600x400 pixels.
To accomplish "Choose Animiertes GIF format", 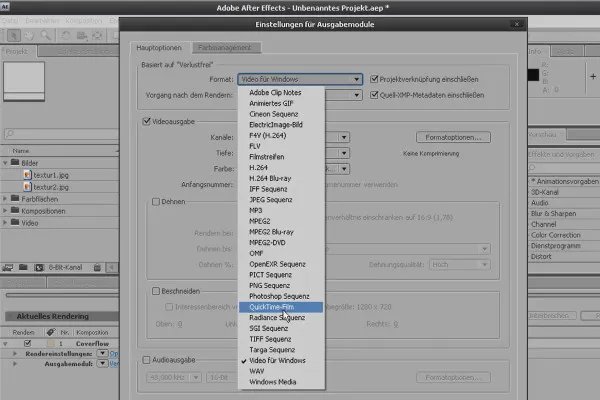I will [x=271, y=103].
